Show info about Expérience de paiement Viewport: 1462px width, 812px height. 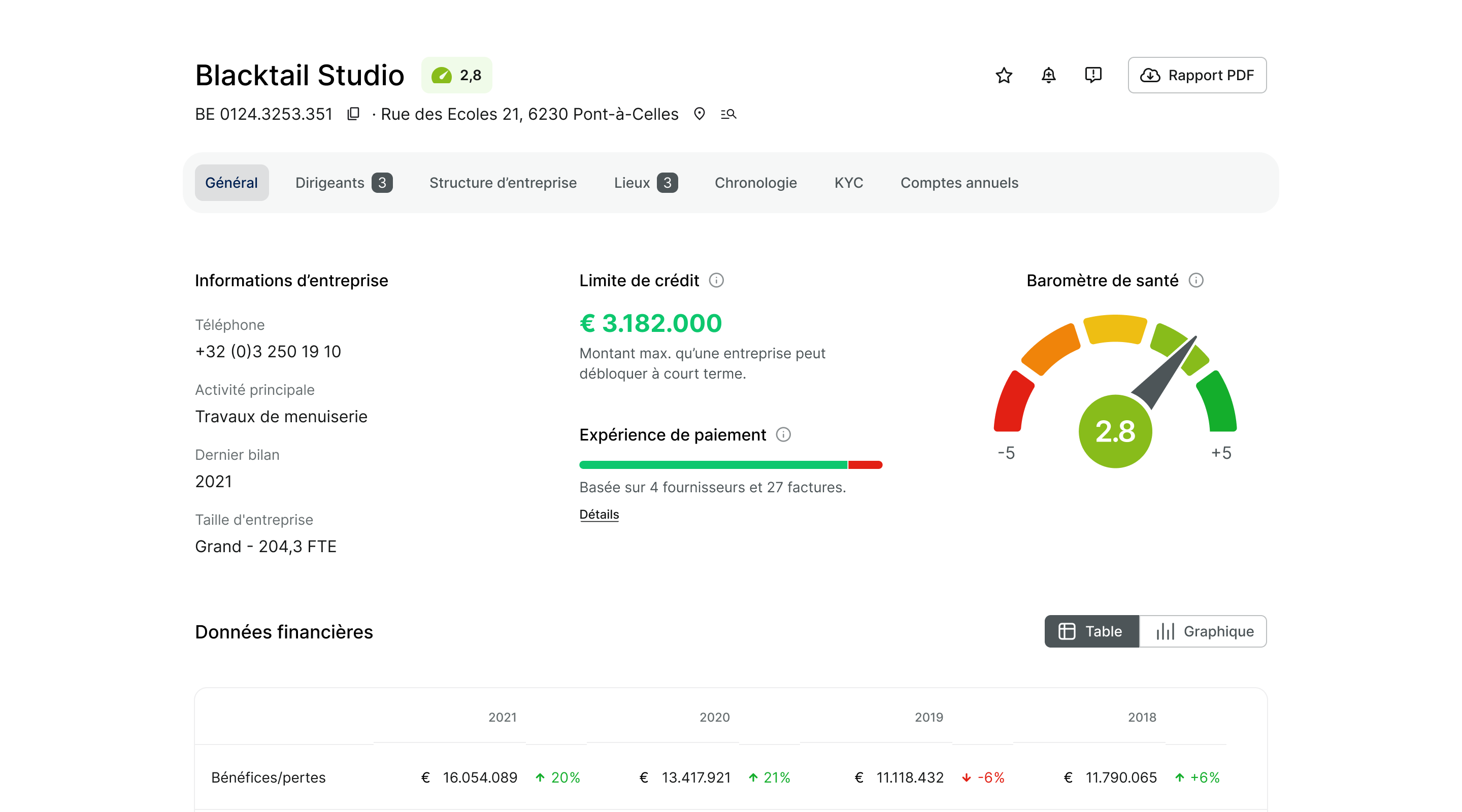783,434
